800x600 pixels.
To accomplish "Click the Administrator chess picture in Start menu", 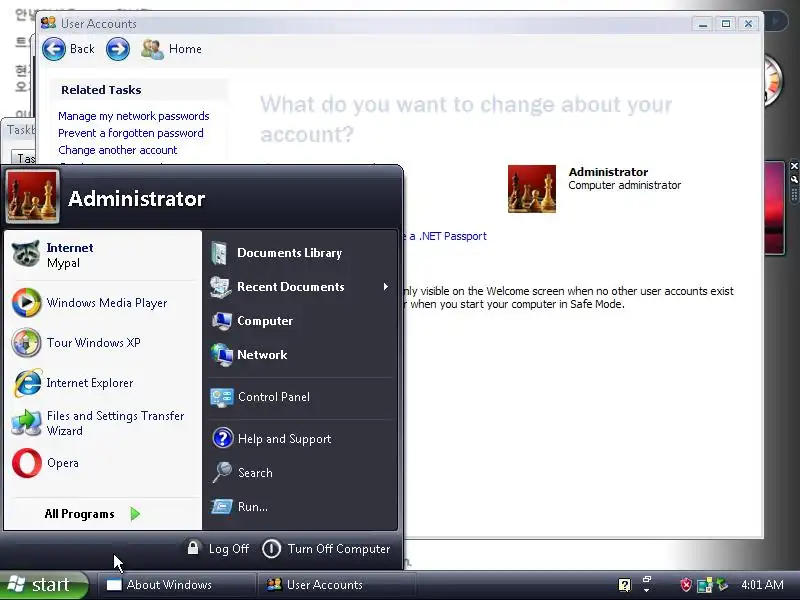I will click(x=32, y=197).
